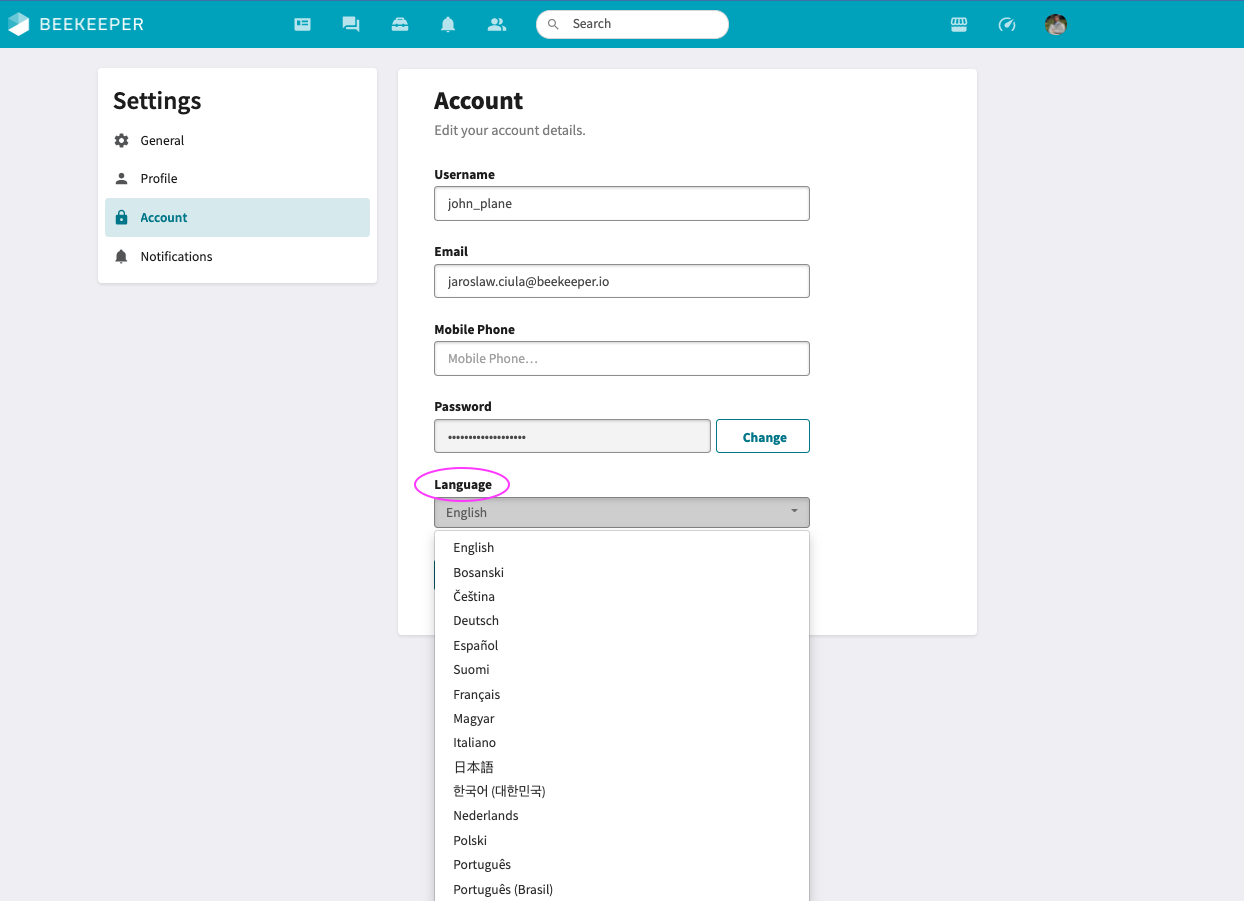The width and height of the screenshot is (1244, 901).
Task: Open the user avatar menu
Action: coord(1056,24)
